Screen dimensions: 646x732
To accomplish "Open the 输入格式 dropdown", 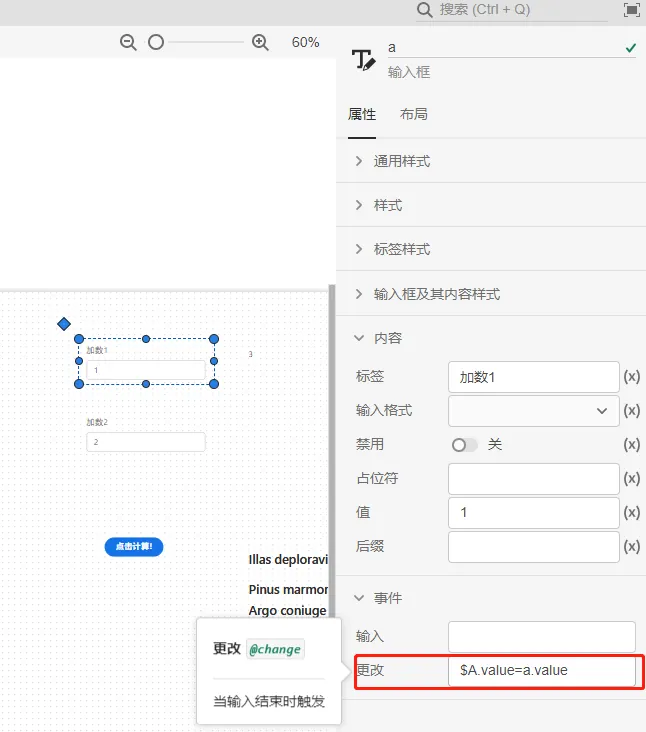I will [534, 411].
